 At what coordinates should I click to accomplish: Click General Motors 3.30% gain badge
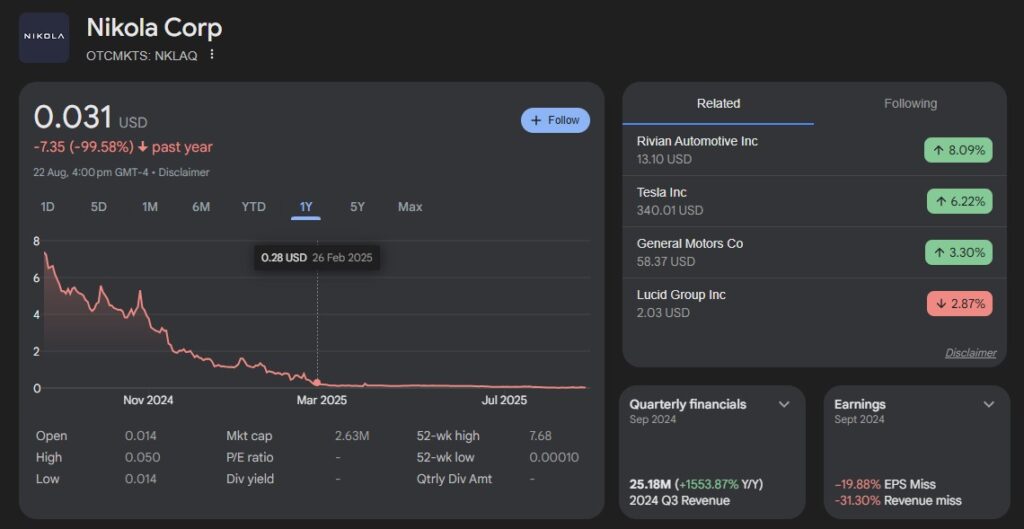pos(958,252)
